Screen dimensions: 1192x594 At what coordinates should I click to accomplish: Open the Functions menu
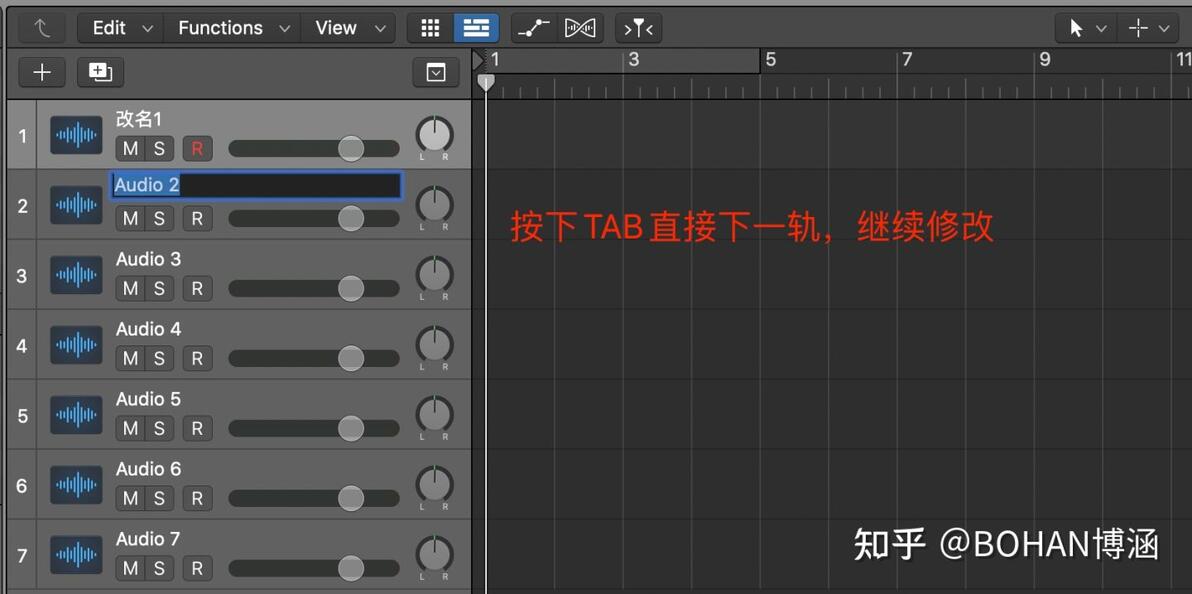point(232,28)
